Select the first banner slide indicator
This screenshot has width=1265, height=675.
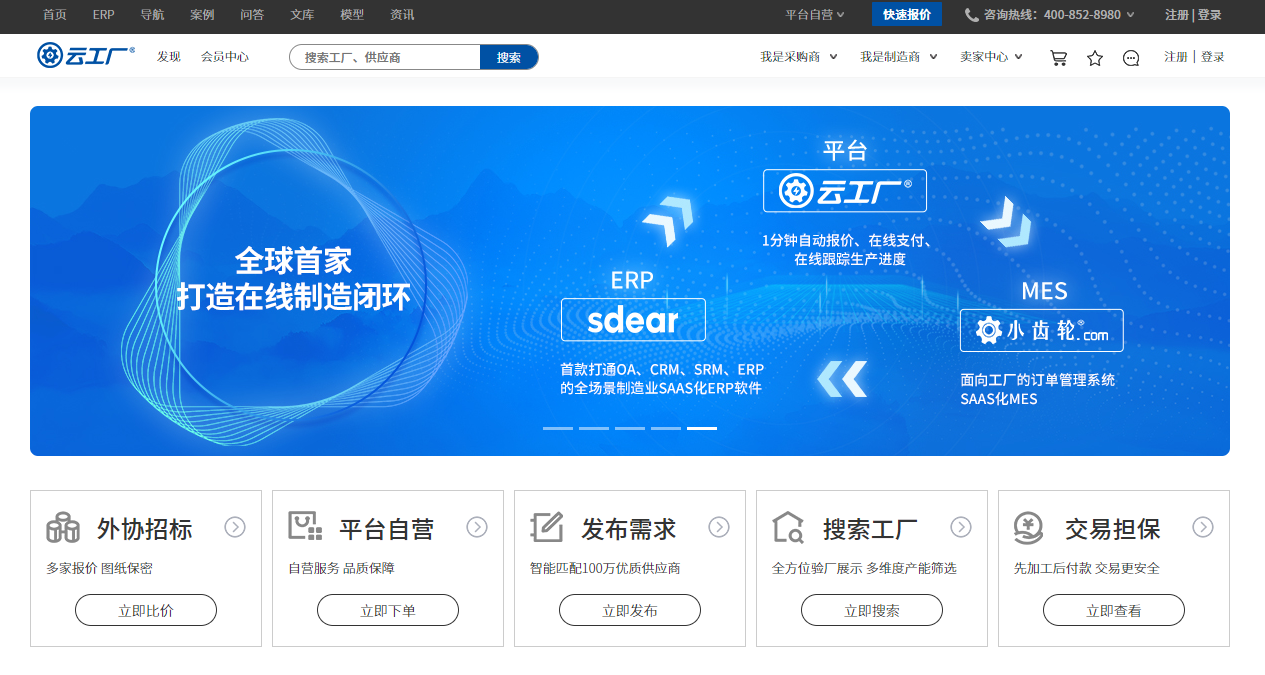point(558,428)
